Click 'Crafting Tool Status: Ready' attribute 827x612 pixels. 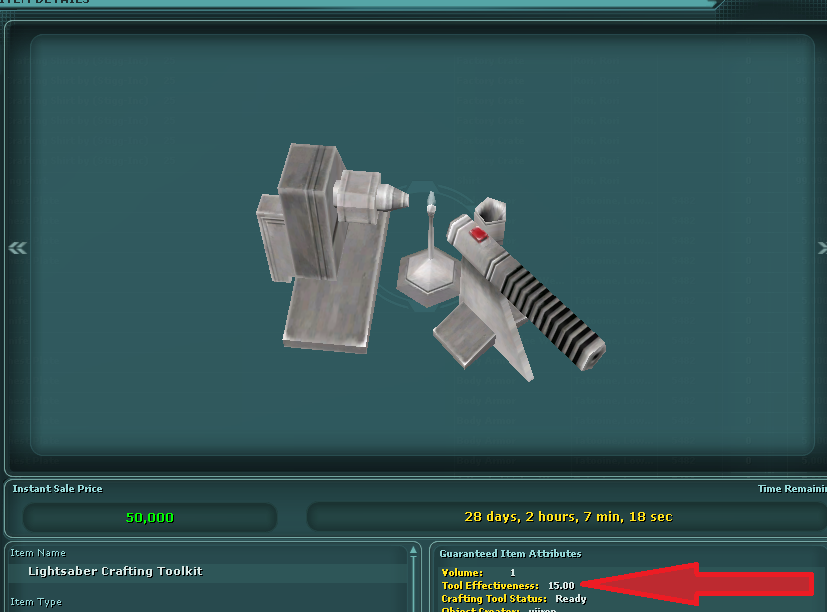pos(514,599)
